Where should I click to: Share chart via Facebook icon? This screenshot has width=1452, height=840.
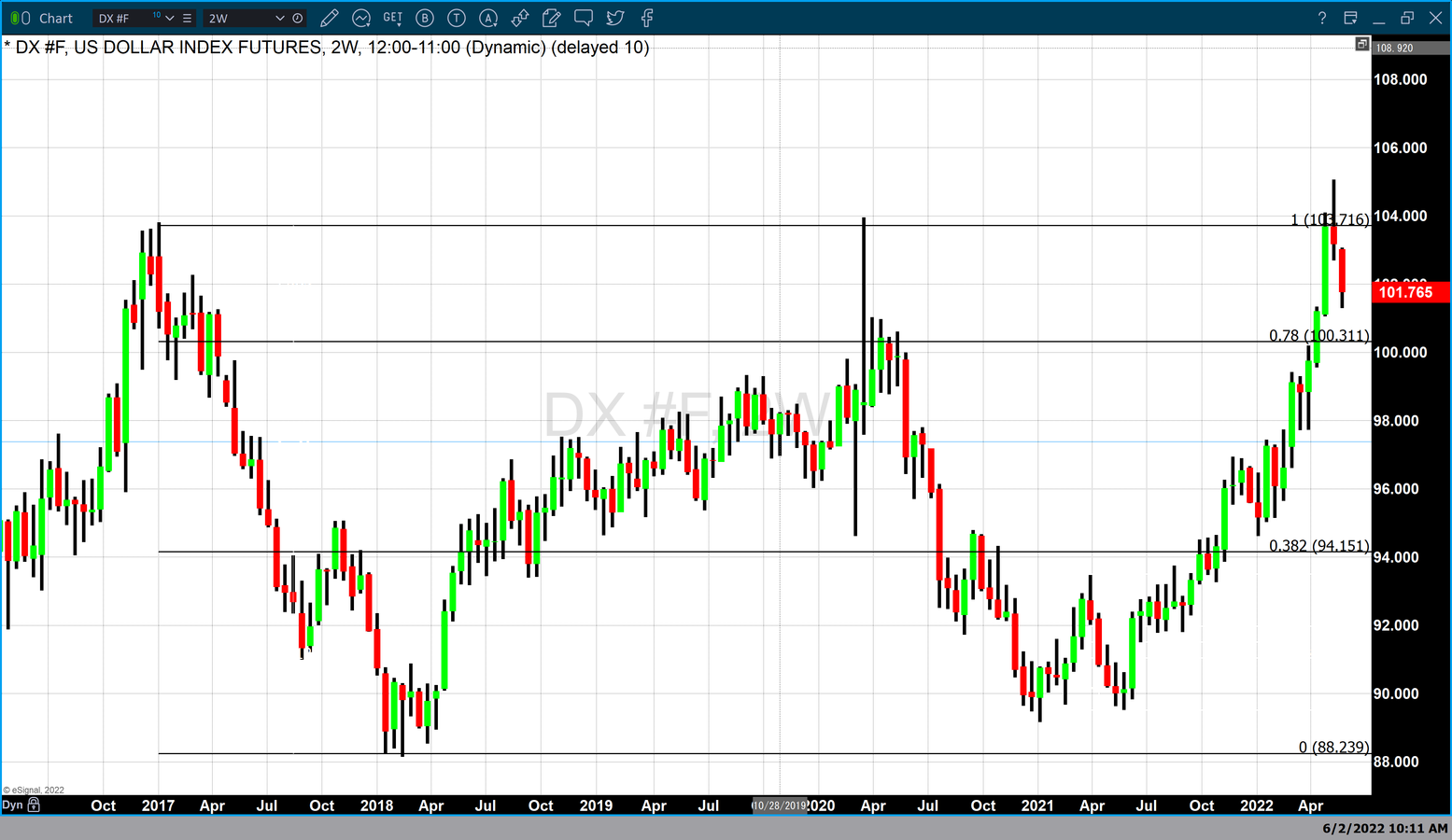647,18
